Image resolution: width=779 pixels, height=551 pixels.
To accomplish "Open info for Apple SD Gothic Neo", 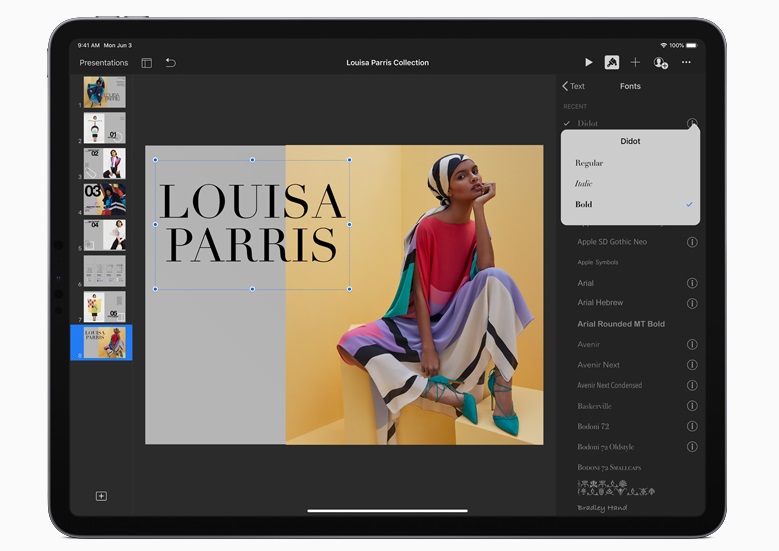I will (692, 242).
